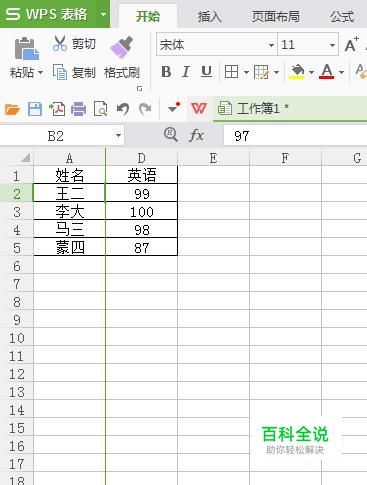The width and height of the screenshot is (367, 485).
Task: Click cell containing 马三
Action: (69, 229)
